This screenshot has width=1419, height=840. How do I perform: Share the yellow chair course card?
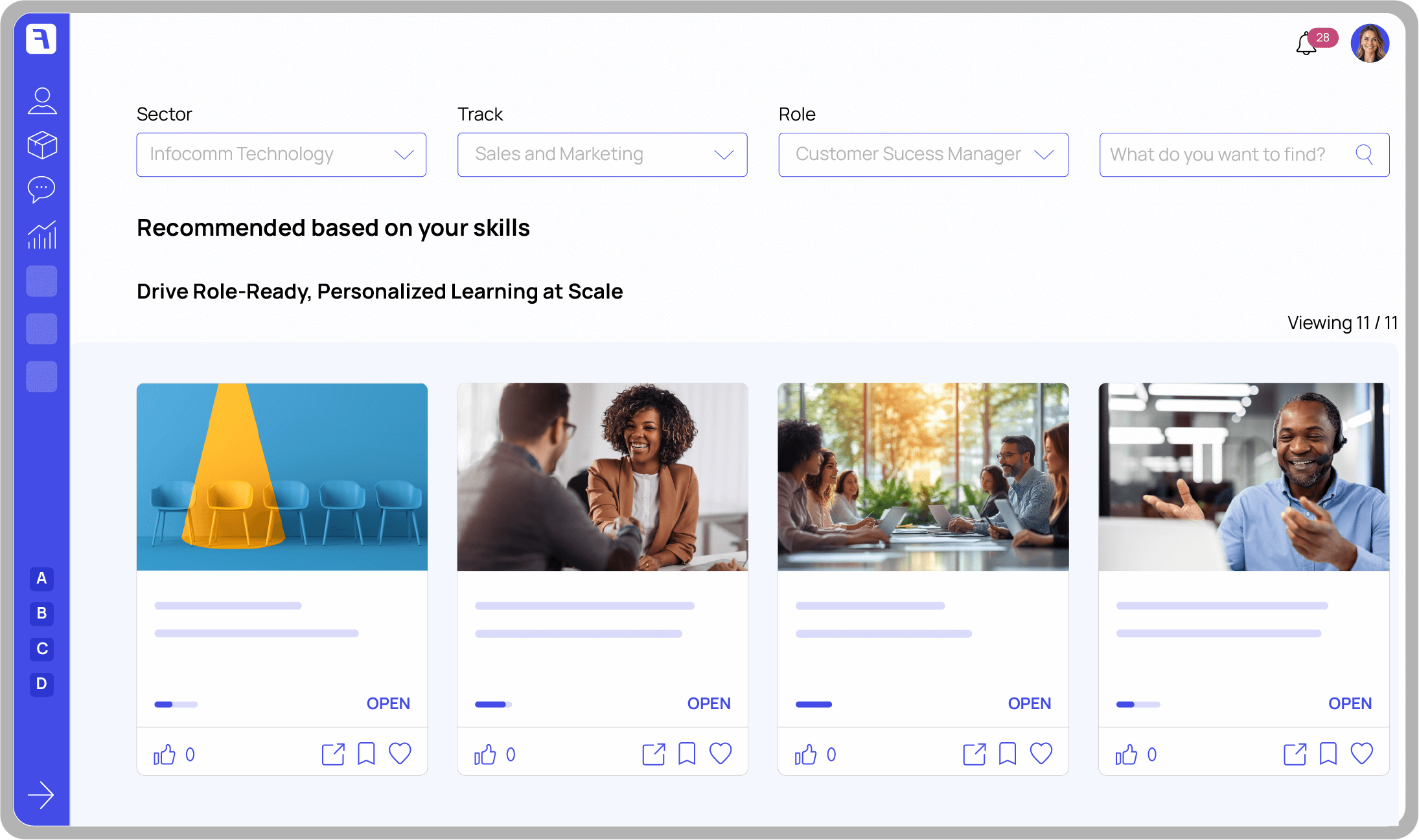[x=333, y=754]
